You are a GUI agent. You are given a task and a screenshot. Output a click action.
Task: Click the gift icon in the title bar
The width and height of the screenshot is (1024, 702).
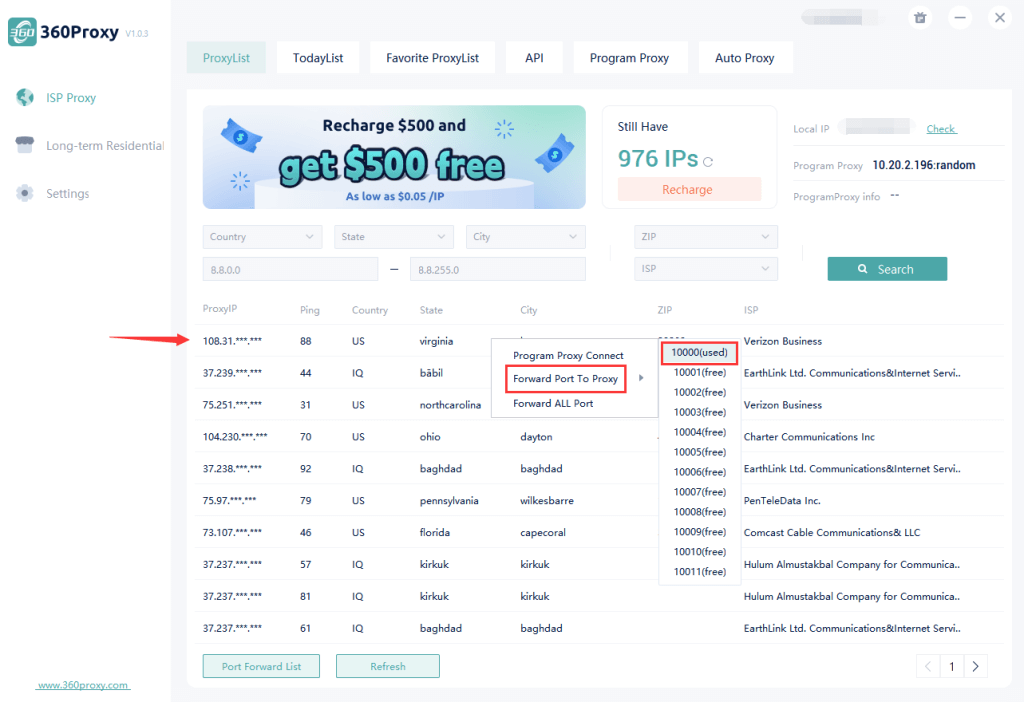[x=920, y=18]
